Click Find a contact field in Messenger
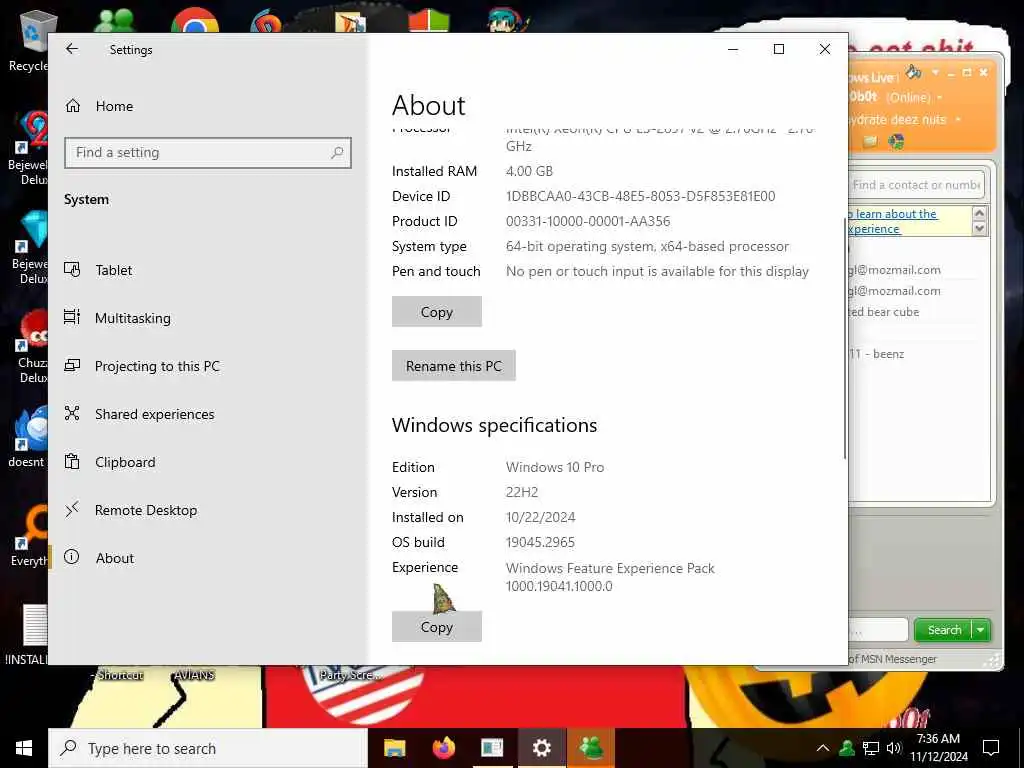The width and height of the screenshot is (1024, 768). pyautogui.click(x=916, y=185)
